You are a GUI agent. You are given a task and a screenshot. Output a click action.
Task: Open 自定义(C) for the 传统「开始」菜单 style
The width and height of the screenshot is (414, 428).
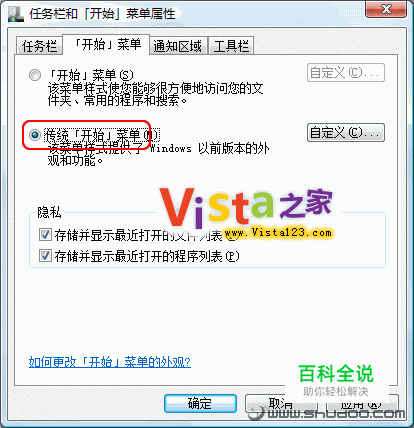click(x=346, y=133)
